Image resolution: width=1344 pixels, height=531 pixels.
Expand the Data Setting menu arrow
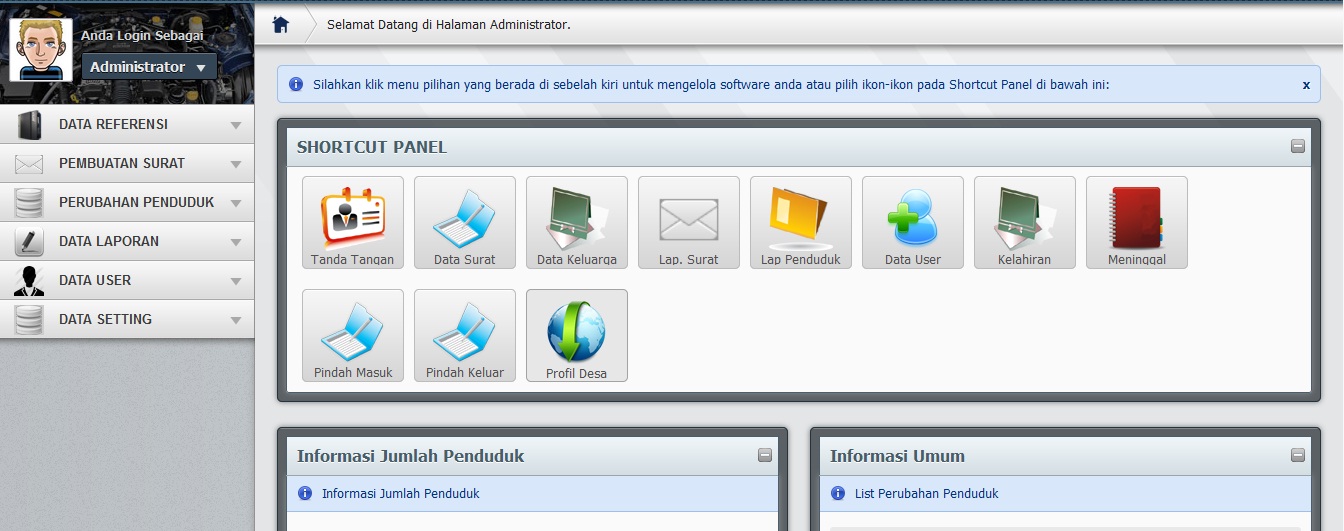pyautogui.click(x=236, y=321)
